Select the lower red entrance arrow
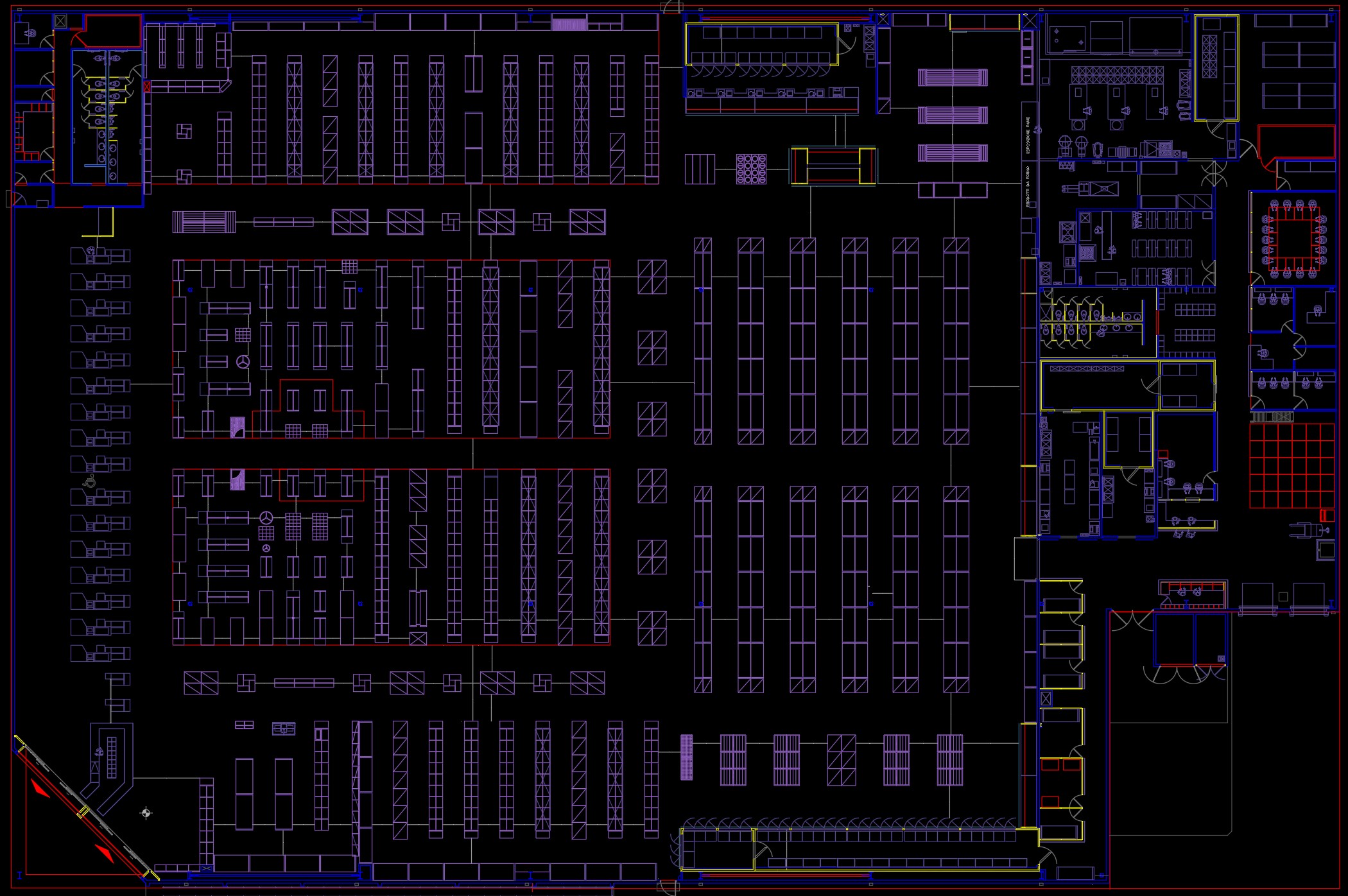The width and height of the screenshot is (1348, 896). tap(105, 854)
